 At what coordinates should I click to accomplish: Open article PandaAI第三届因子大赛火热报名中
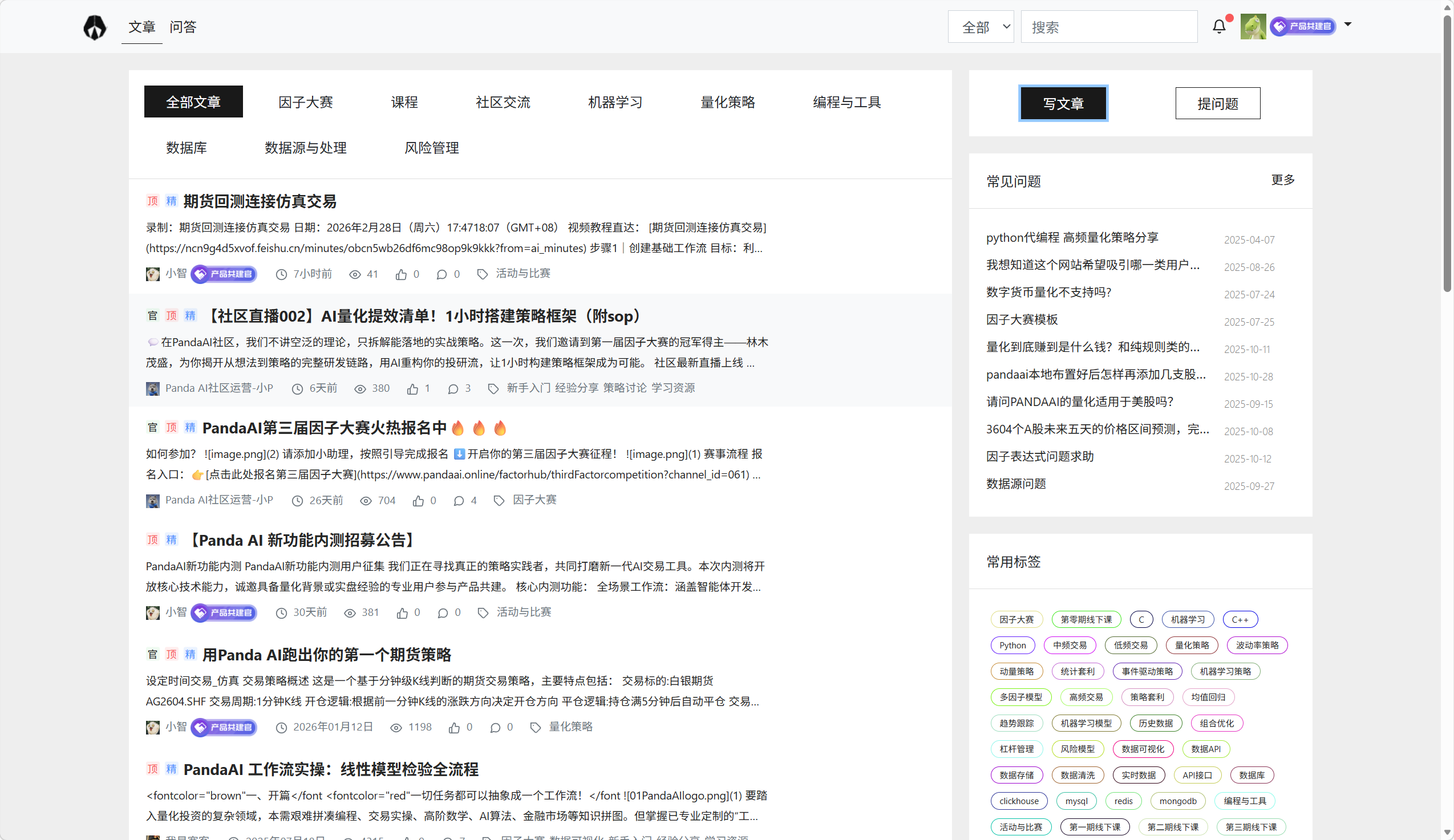354,428
